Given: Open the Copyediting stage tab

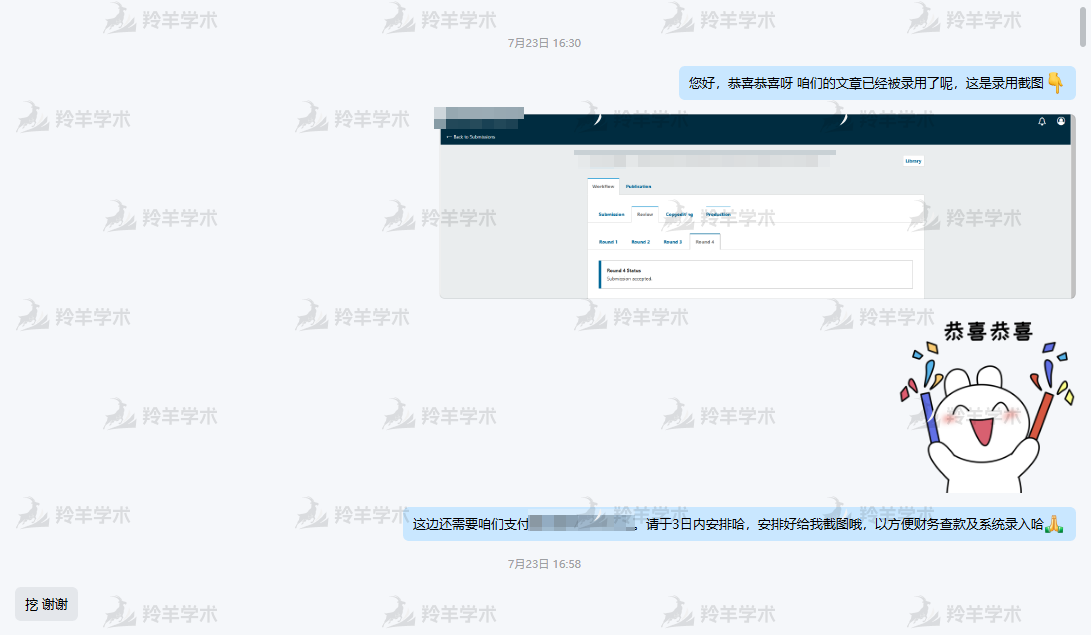Looking at the screenshot, I should point(679,214).
